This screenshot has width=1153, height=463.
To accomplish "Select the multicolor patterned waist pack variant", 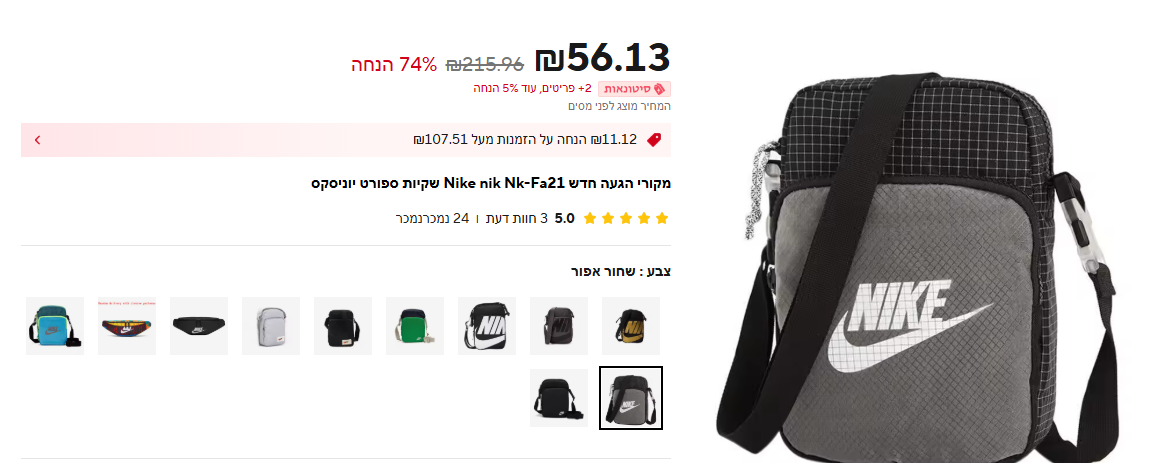I will coord(126,326).
